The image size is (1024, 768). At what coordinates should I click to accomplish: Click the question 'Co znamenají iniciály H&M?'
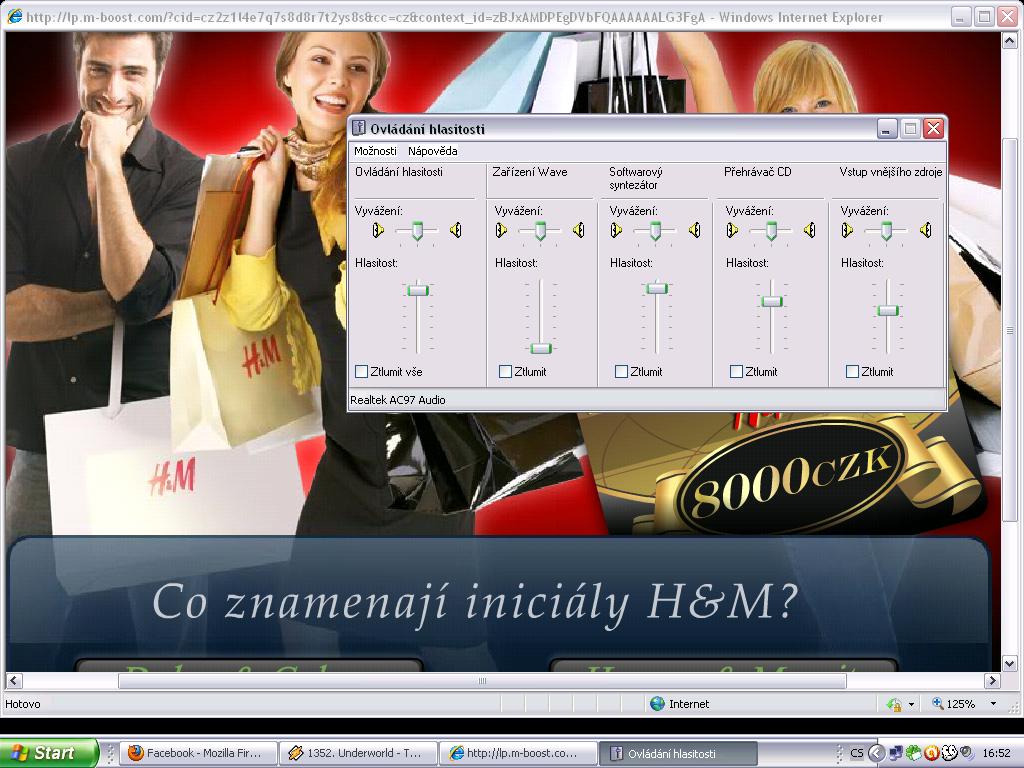(475, 602)
